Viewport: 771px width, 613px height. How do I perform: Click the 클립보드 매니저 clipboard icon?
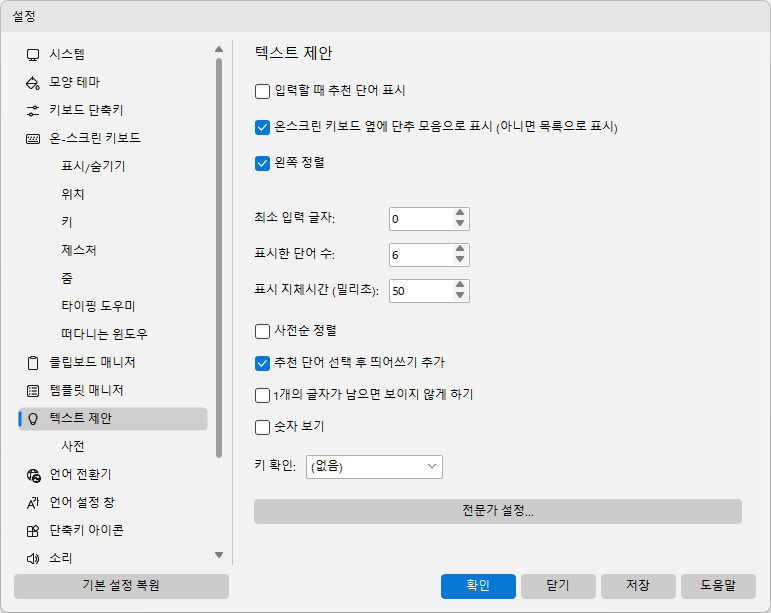tap(33, 363)
